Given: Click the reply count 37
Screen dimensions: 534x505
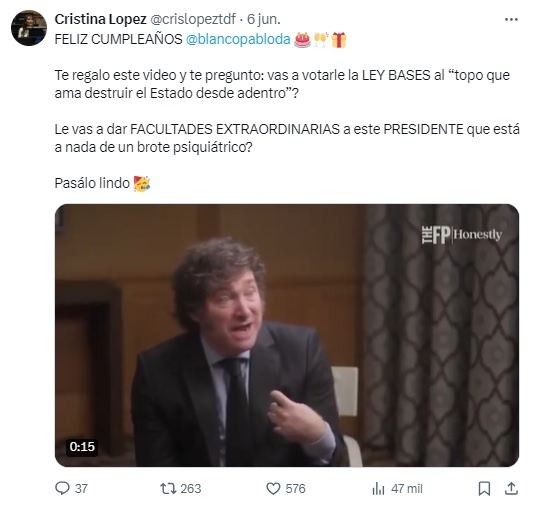Looking at the screenshot, I should (x=81, y=489).
